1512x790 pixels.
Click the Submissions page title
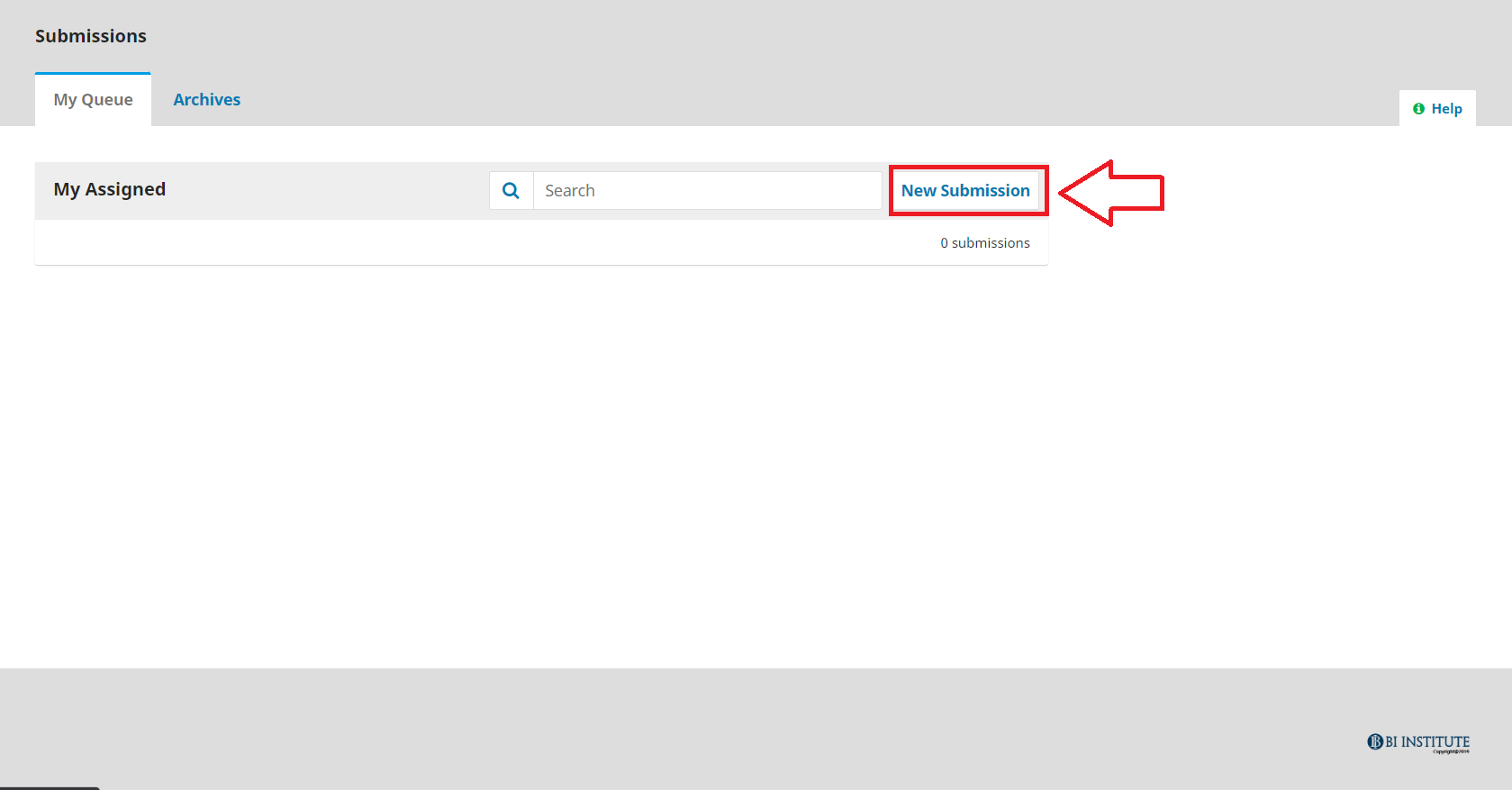(90, 36)
